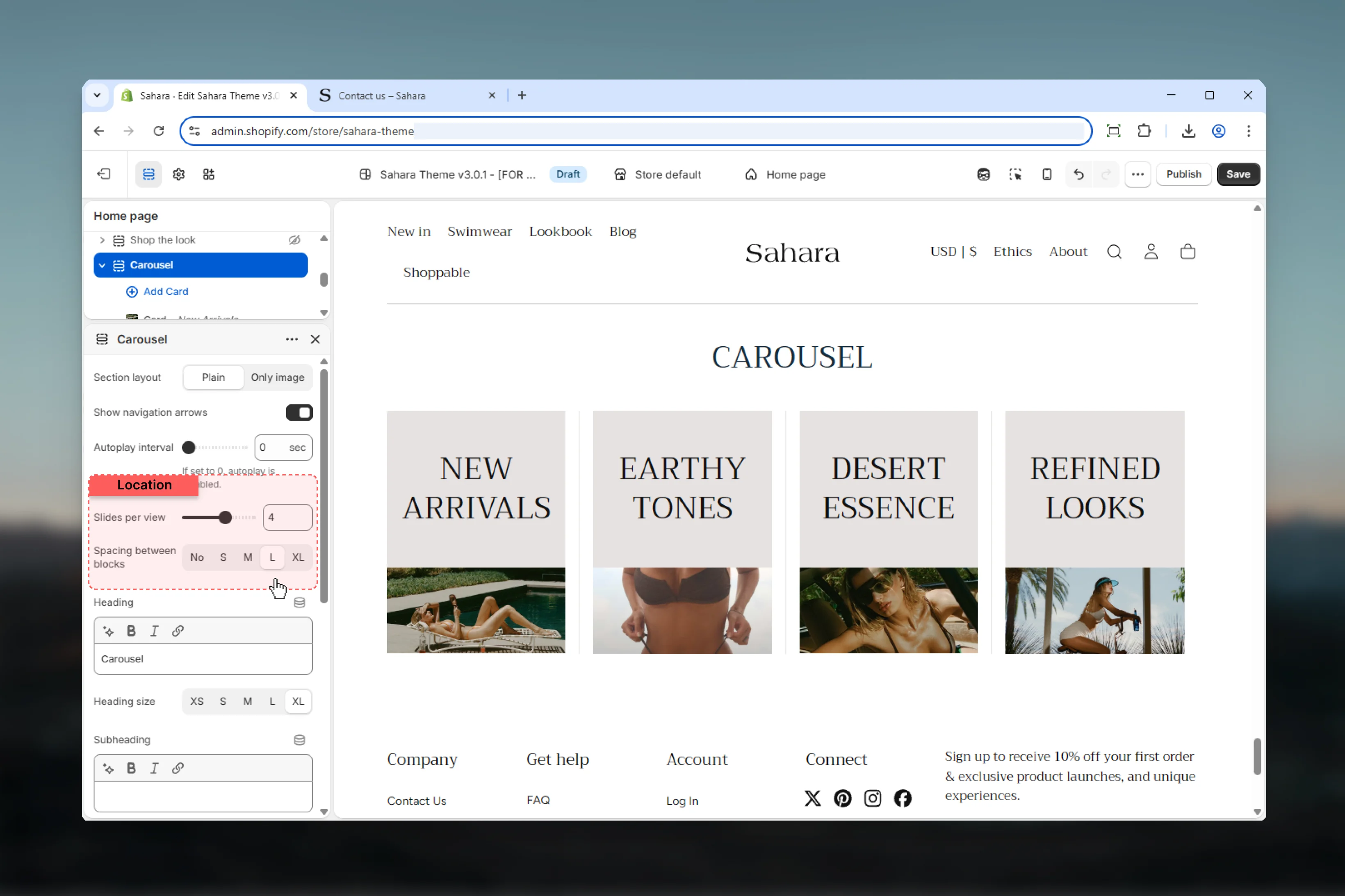Image resolution: width=1345 pixels, height=896 pixels.
Task: Click the Autoplay interval slider handle
Action: [x=189, y=448]
